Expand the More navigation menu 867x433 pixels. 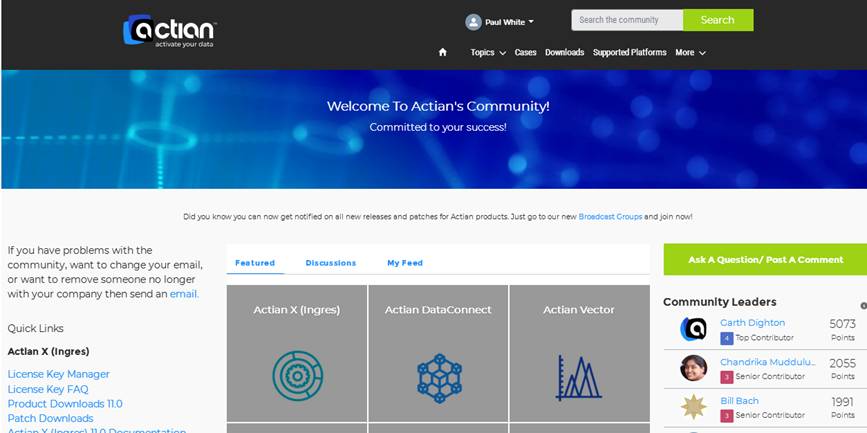tap(690, 53)
